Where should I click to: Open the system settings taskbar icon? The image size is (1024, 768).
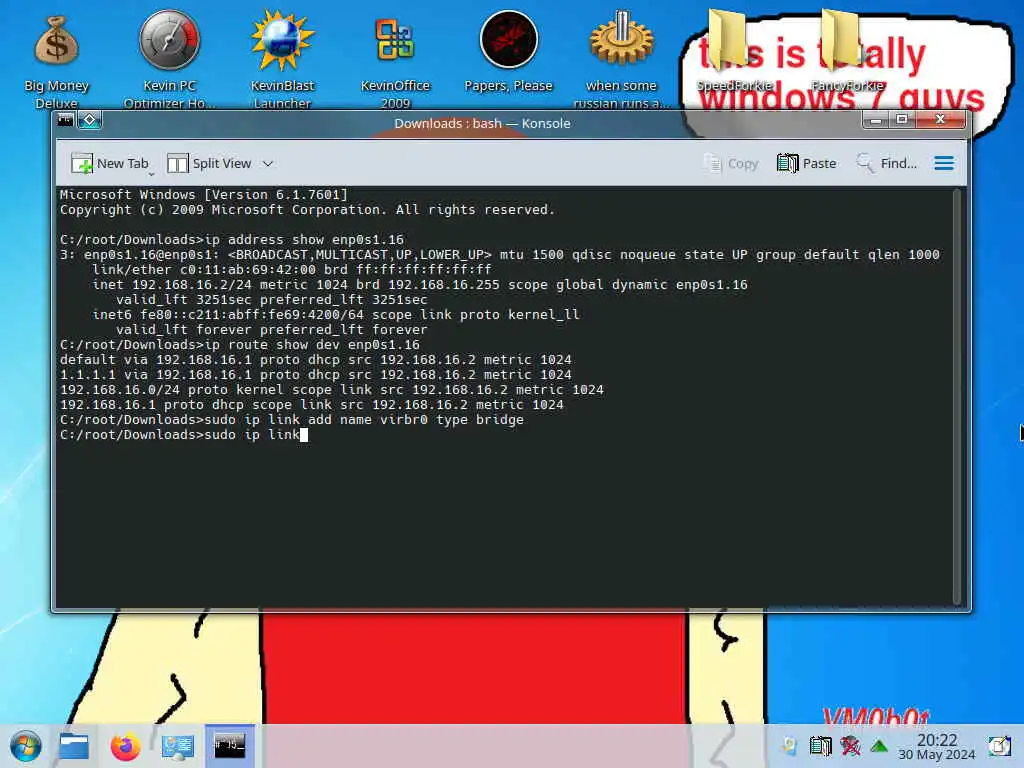(x=178, y=746)
